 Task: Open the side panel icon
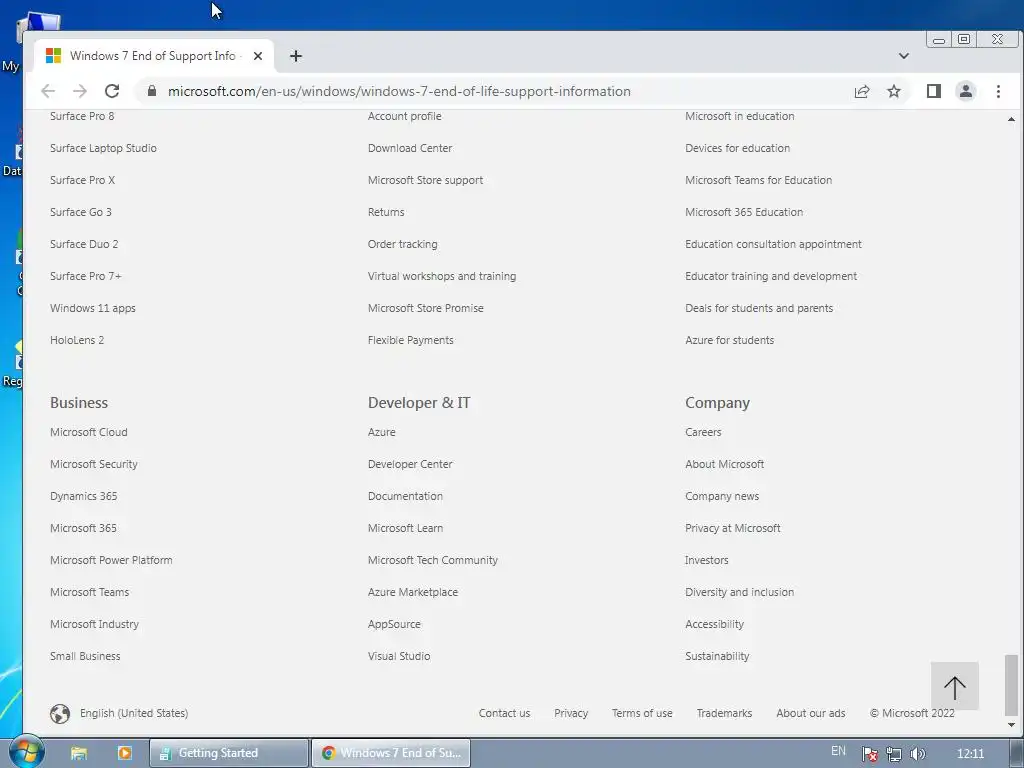tap(934, 91)
